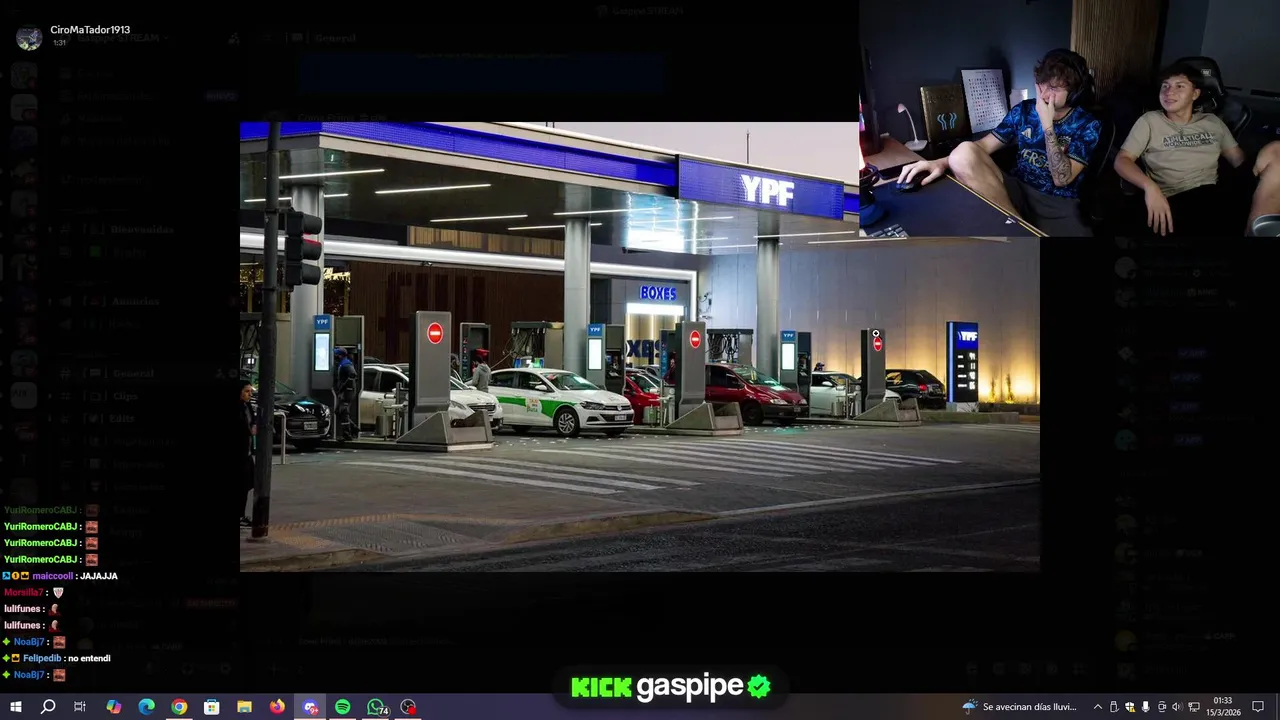The image size is (1280, 720).
Task: Open WhatsApp with 74 badge
Action: pos(376,706)
